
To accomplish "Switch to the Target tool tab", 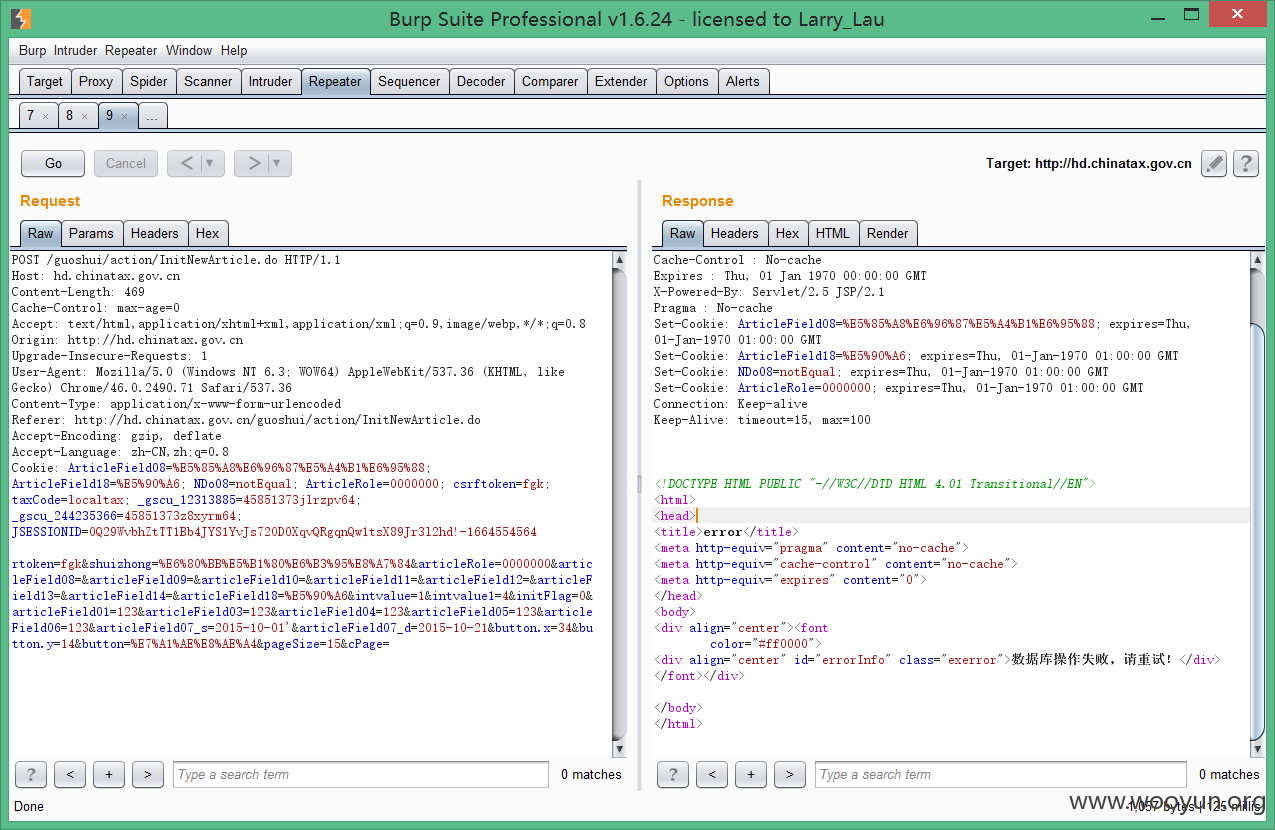I will coord(45,81).
